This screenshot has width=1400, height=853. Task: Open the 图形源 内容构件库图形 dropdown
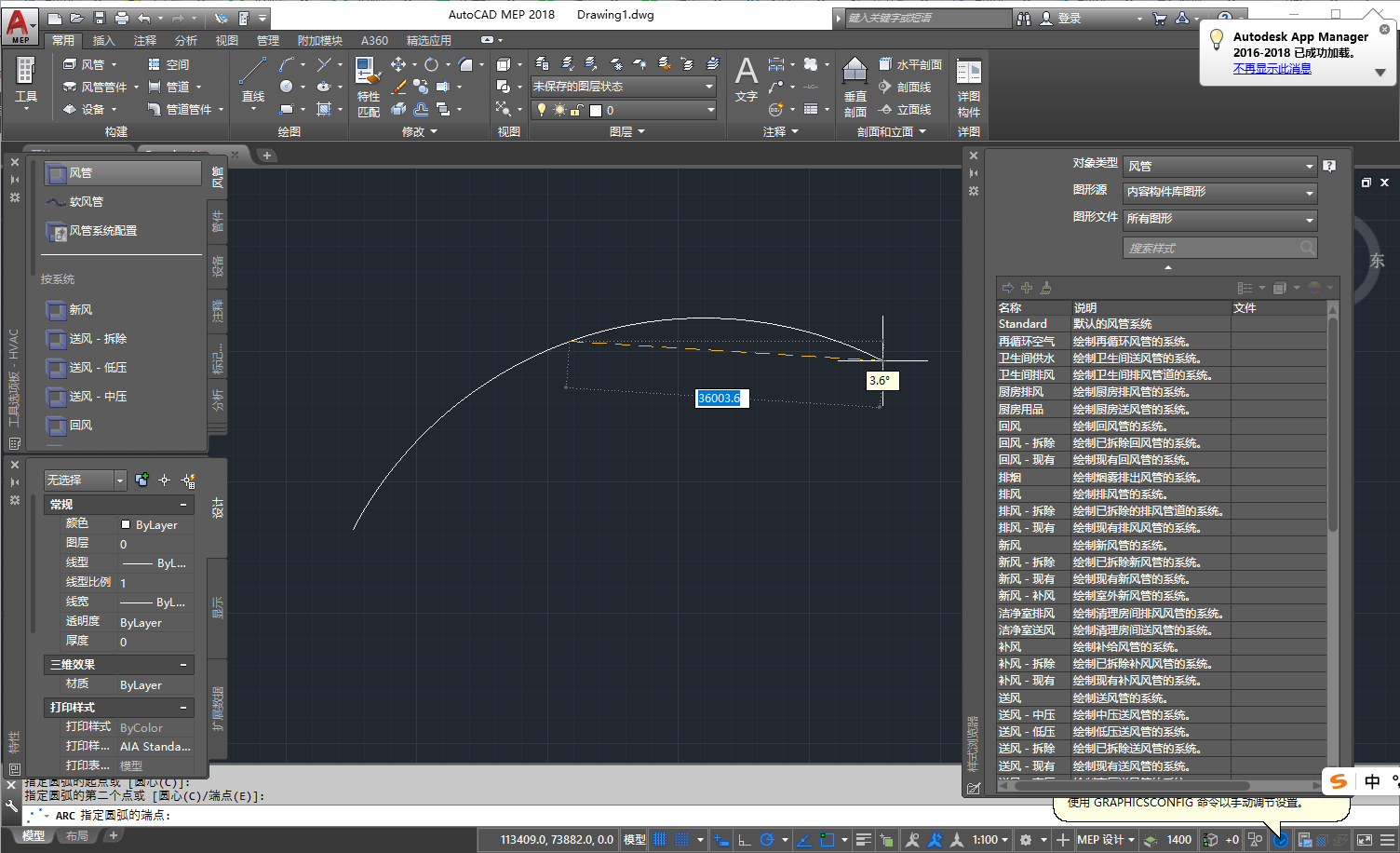1219,193
